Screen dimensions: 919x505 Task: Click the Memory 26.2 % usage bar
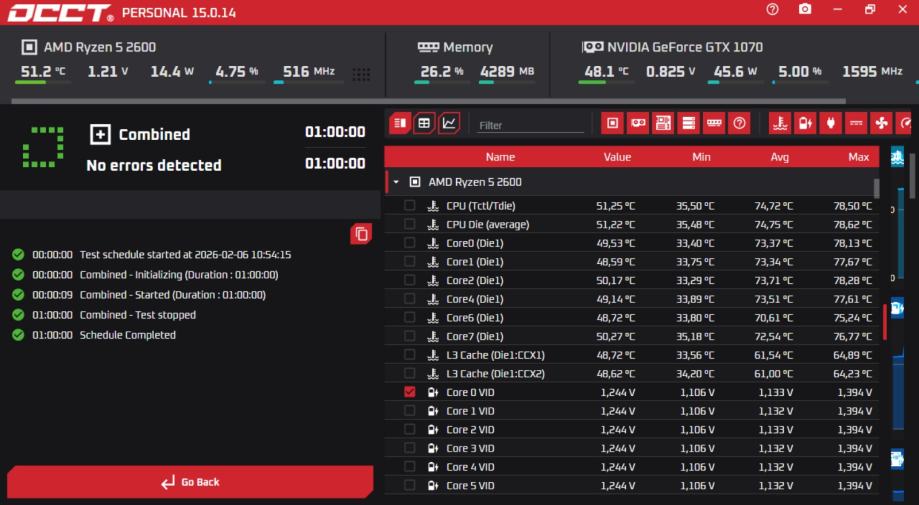click(x=441, y=82)
